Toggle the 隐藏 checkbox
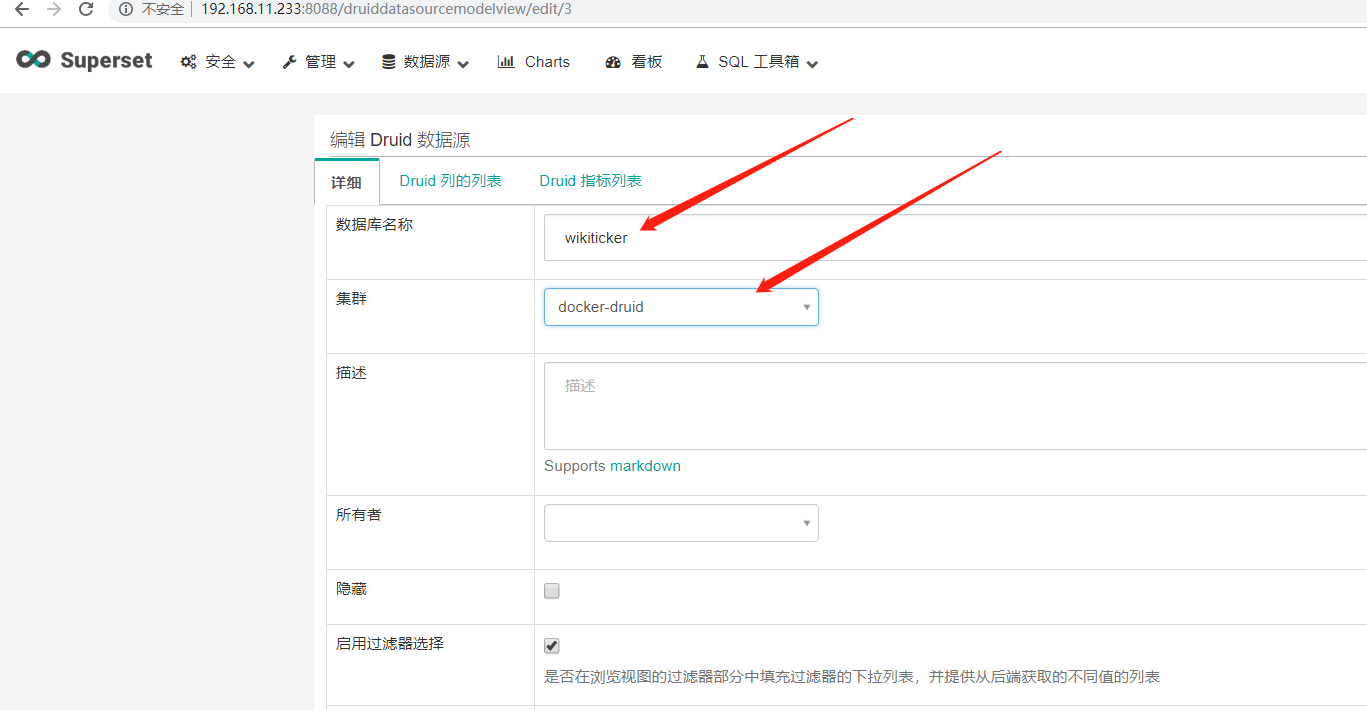1367x710 pixels. (552, 591)
